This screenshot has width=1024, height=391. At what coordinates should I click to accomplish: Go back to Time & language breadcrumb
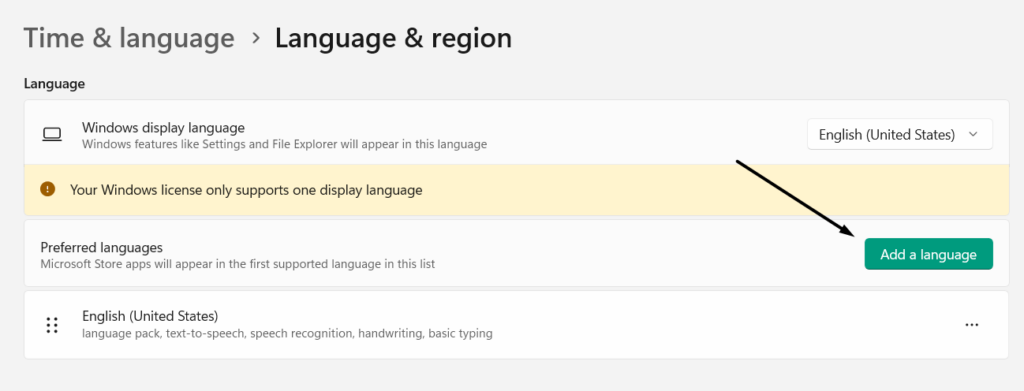129,38
